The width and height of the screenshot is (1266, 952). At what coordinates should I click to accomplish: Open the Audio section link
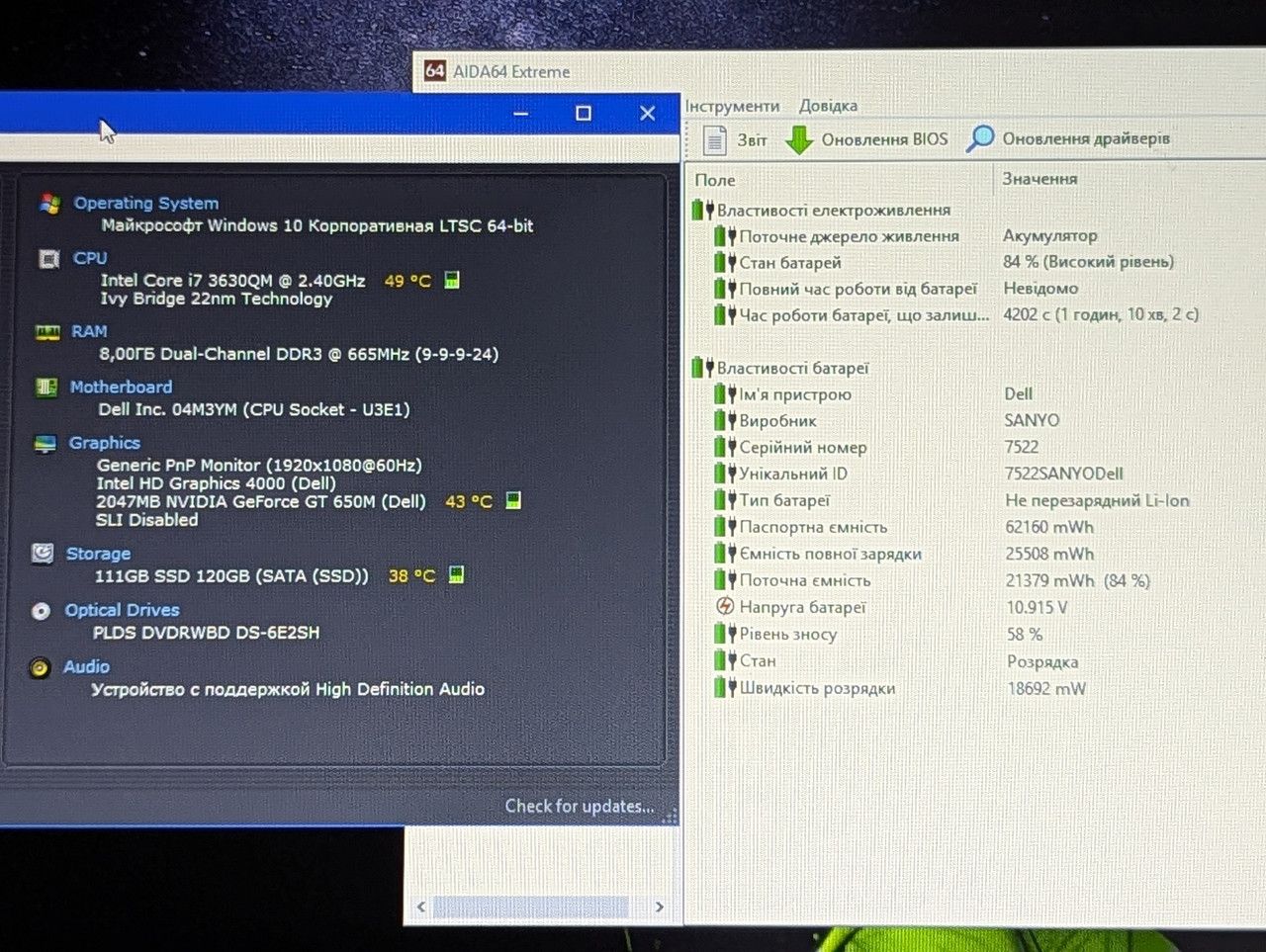[86, 666]
